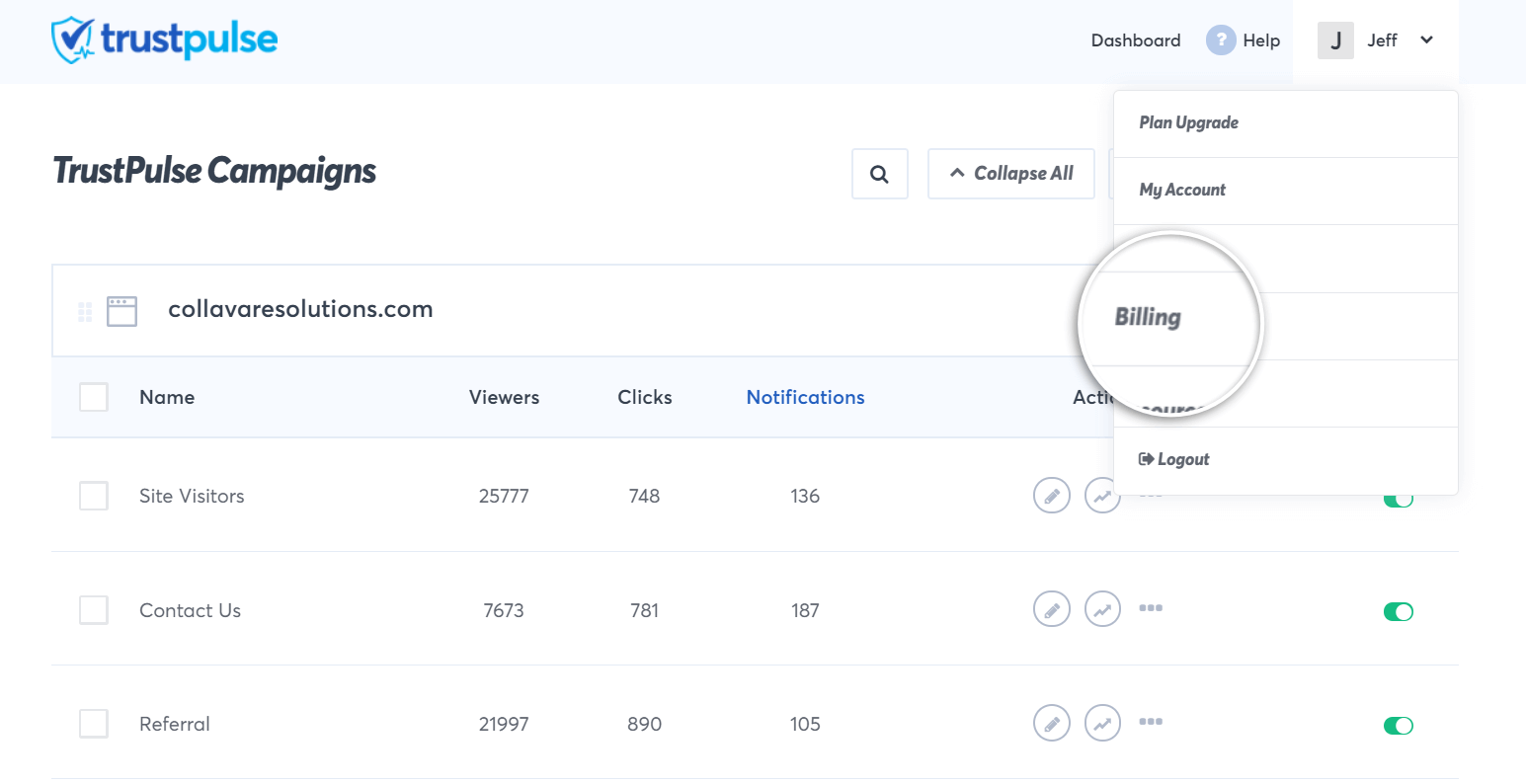Viewport: 1526px width, 784px height.
Task: Click the J user avatar
Action: coord(1335,40)
